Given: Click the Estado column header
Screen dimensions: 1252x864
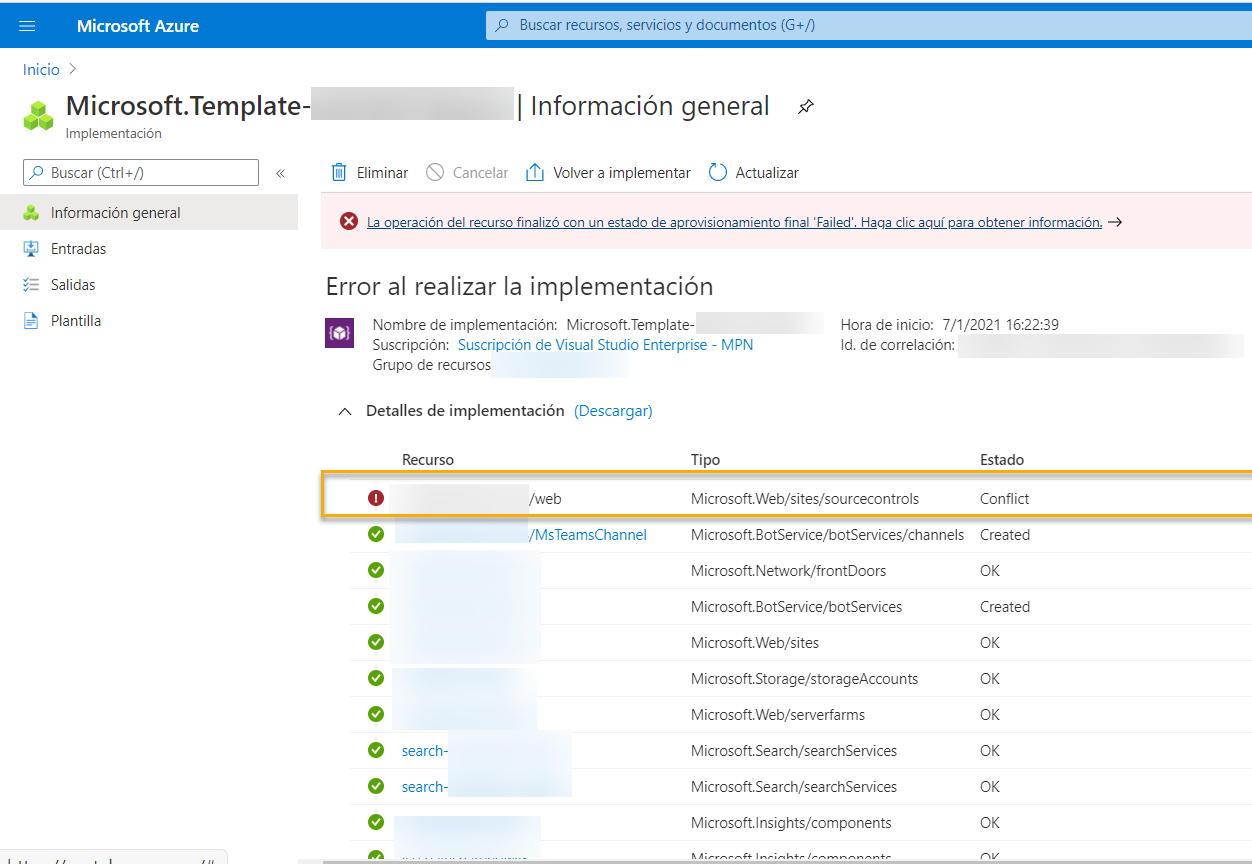Looking at the screenshot, I should coord(1002,460).
